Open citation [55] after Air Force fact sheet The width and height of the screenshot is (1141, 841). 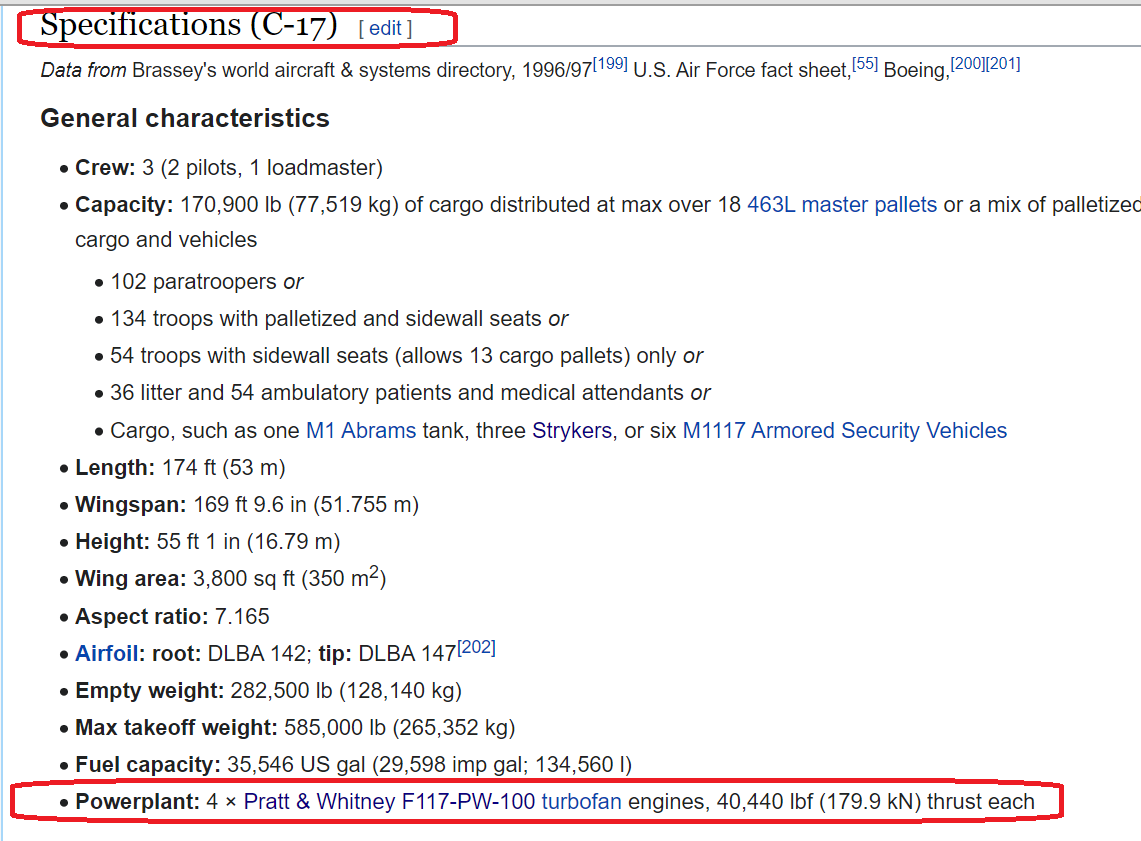[x=865, y=64]
